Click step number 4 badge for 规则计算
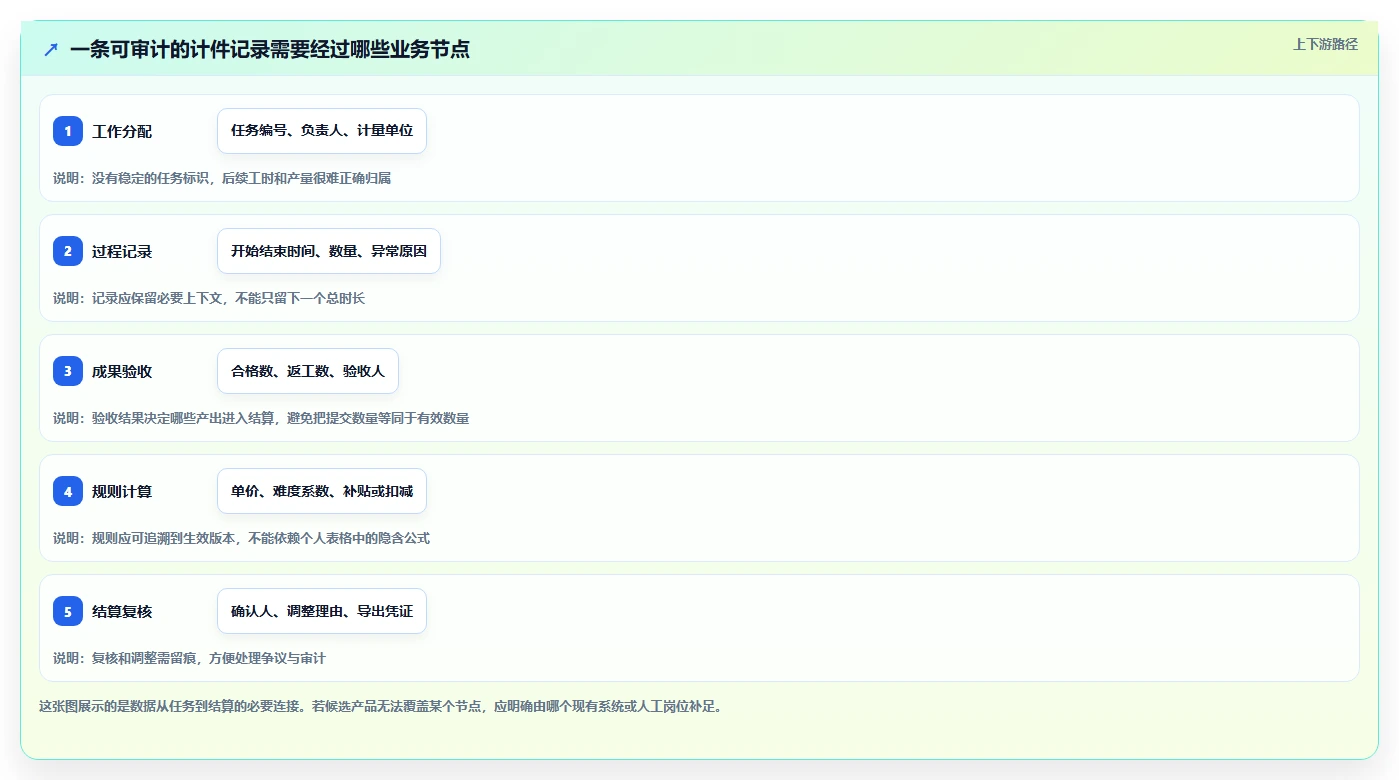This screenshot has width=1399, height=780. point(68,491)
